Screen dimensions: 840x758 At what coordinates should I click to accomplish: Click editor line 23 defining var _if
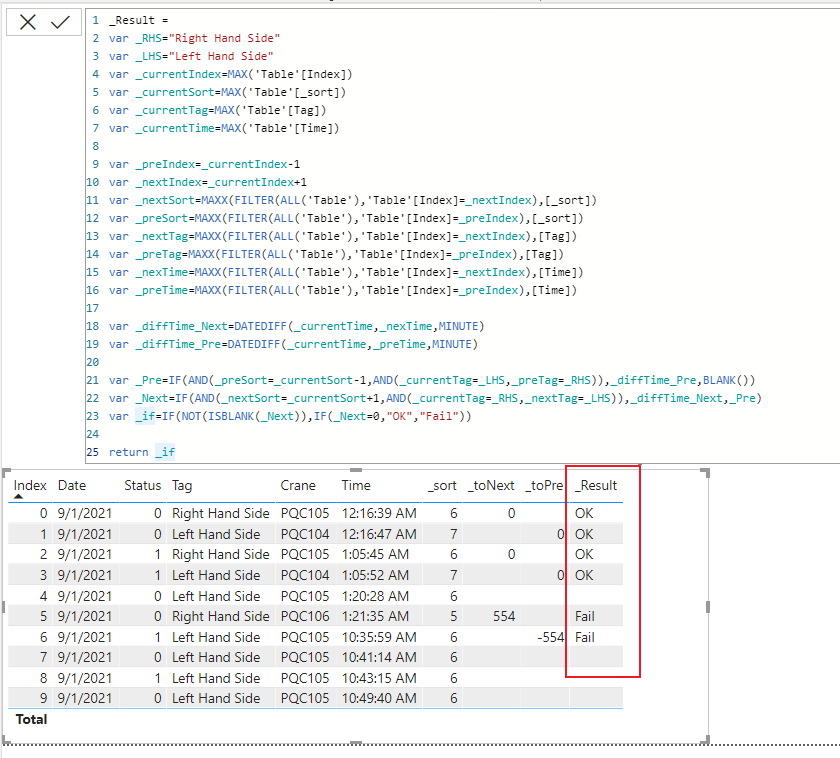click(x=290, y=416)
